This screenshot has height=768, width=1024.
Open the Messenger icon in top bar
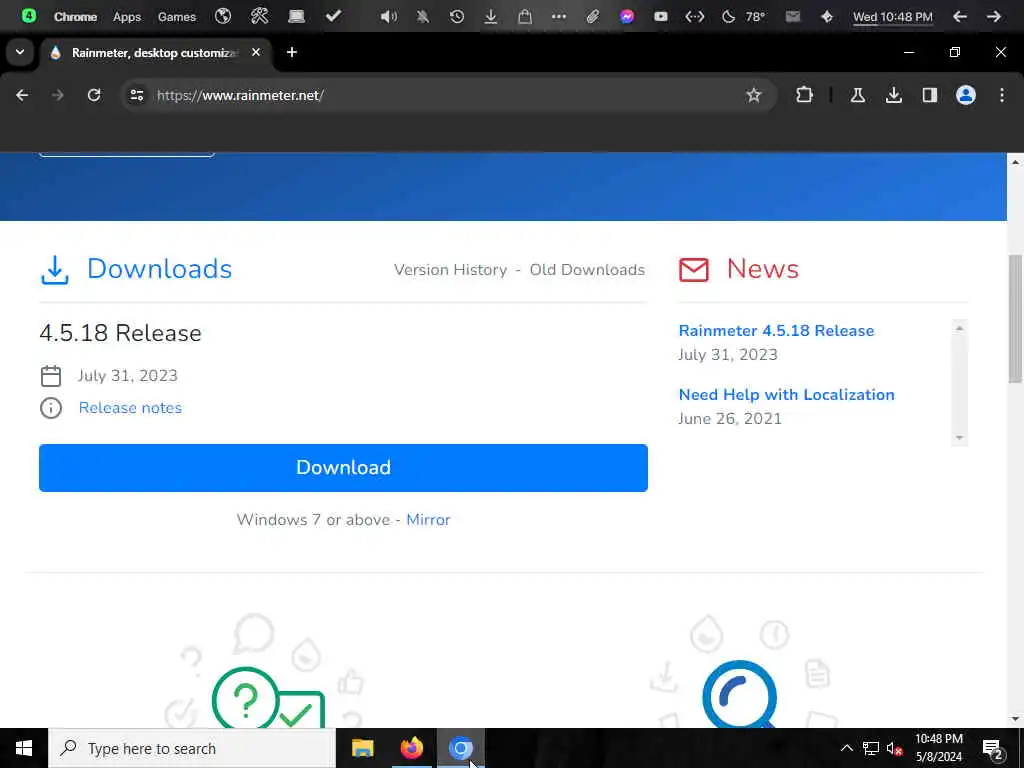[x=627, y=17]
